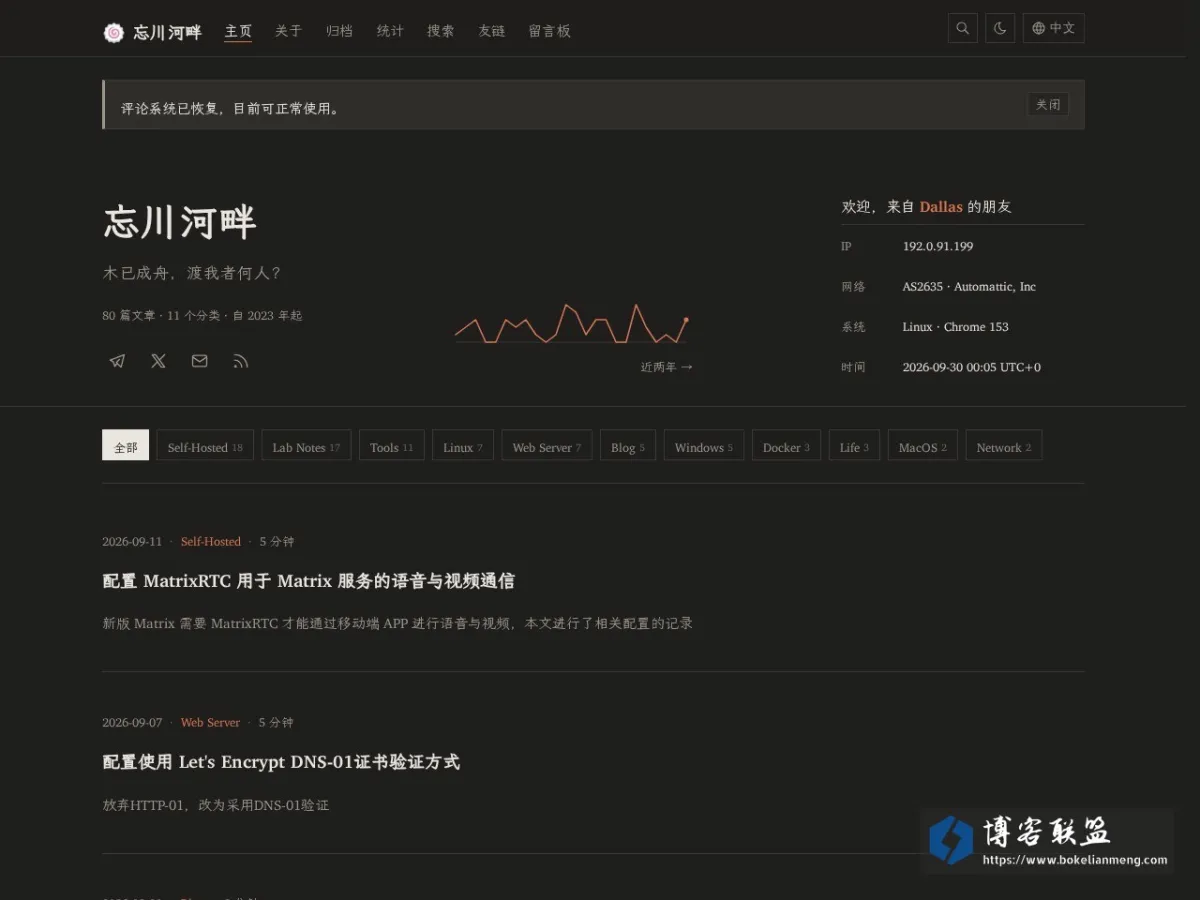The height and width of the screenshot is (900, 1200).
Task: Filter by Docker 3 category
Action: [787, 446]
